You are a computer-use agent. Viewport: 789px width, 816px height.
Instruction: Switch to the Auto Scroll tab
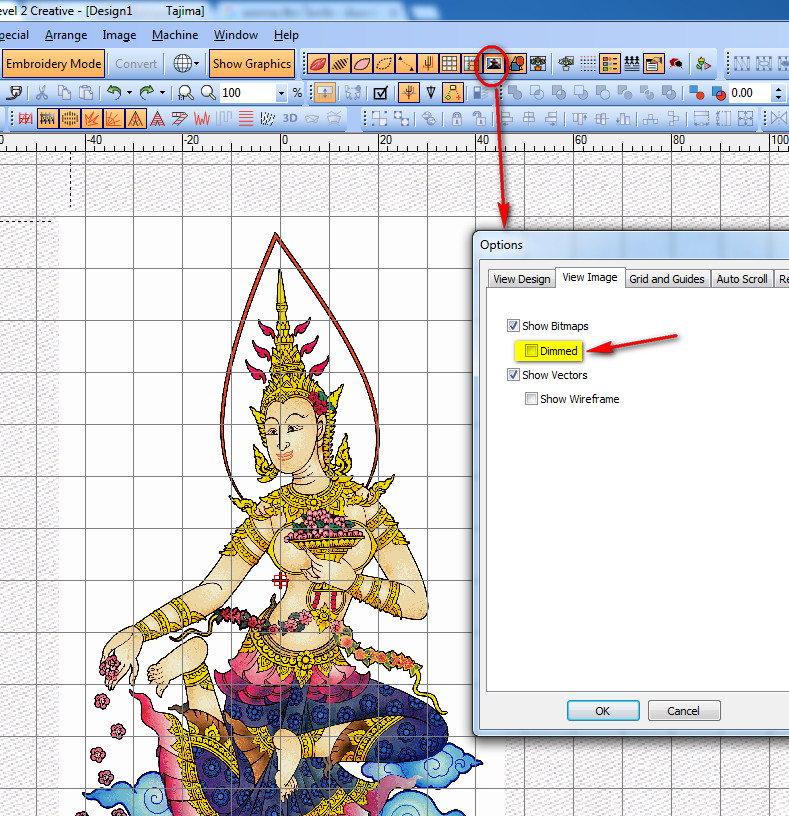point(742,279)
